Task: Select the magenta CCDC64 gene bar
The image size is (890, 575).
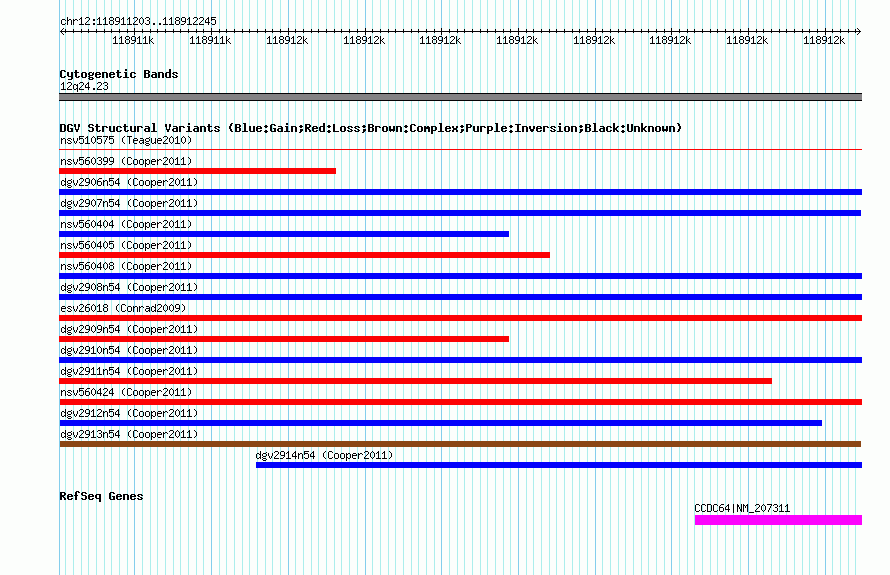Action: tap(778, 520)
